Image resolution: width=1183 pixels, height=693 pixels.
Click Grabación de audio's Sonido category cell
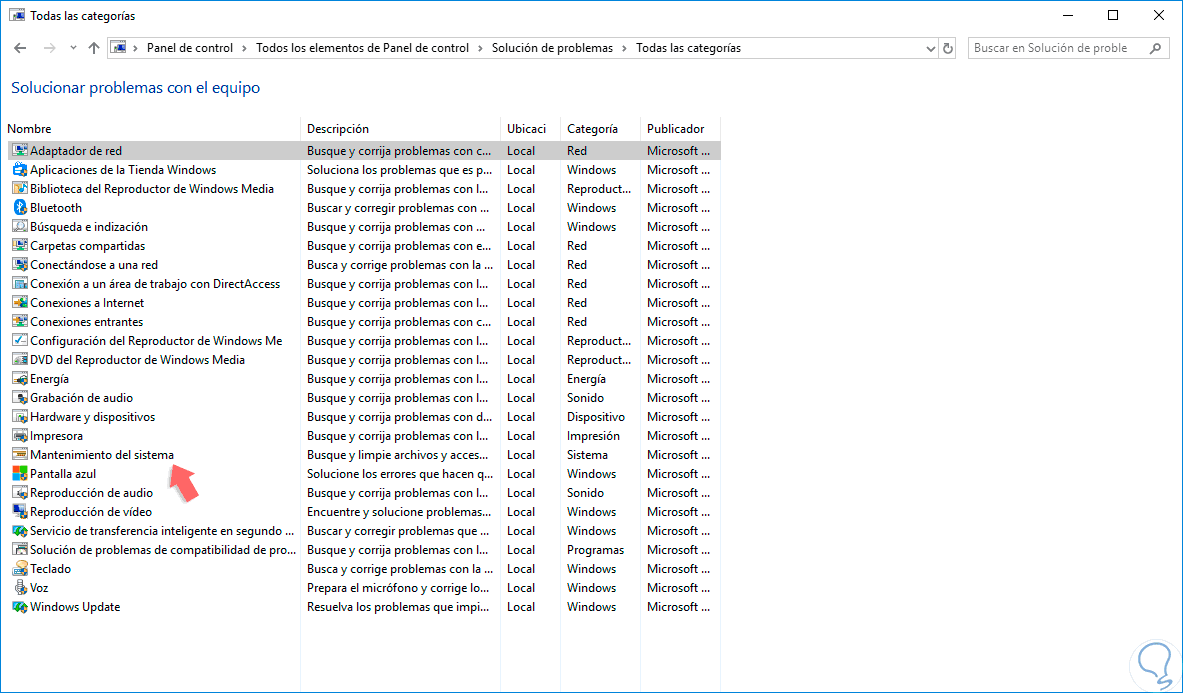pyautogui.click(x=585, y=397)
